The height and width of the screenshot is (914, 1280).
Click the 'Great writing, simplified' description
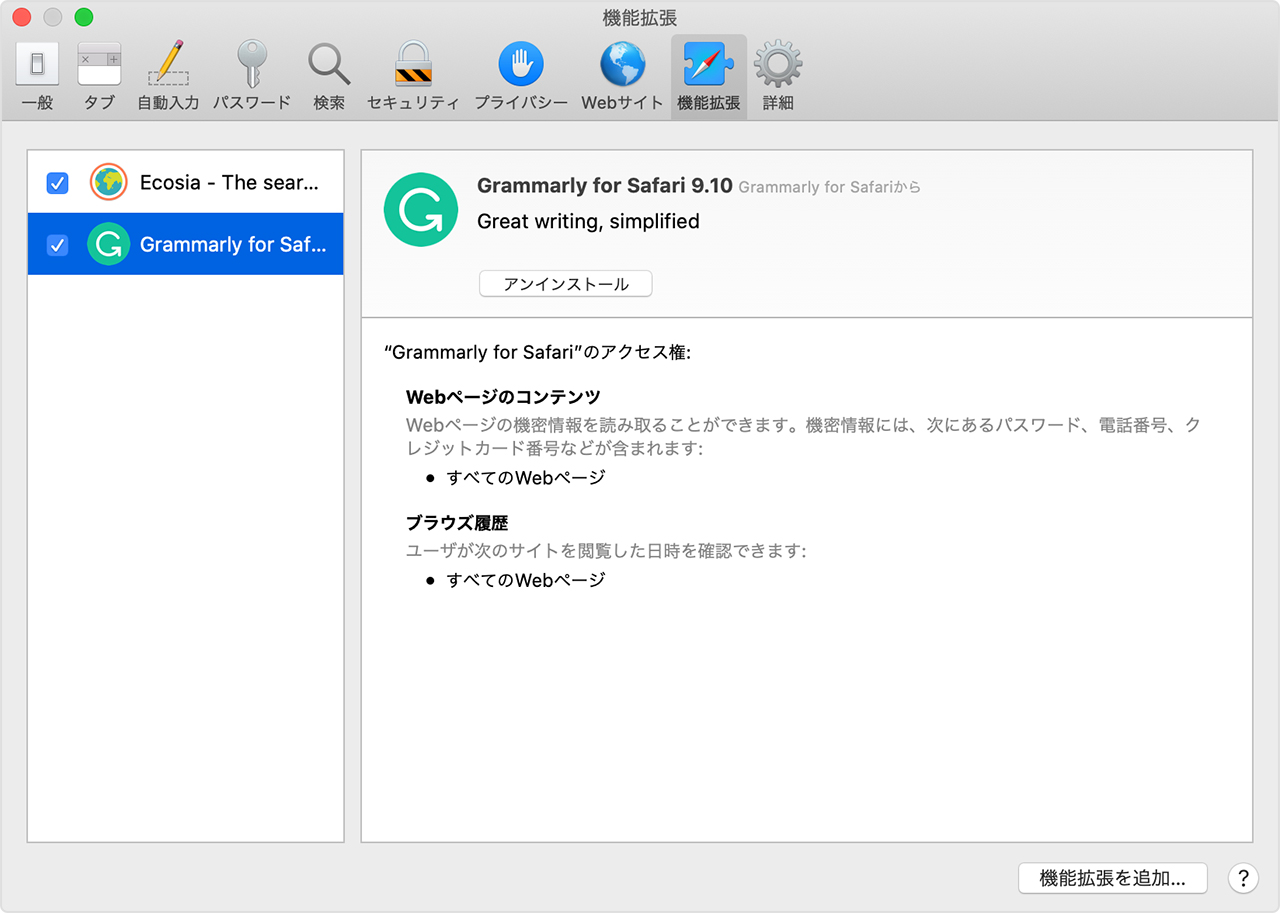click(588, 222)
